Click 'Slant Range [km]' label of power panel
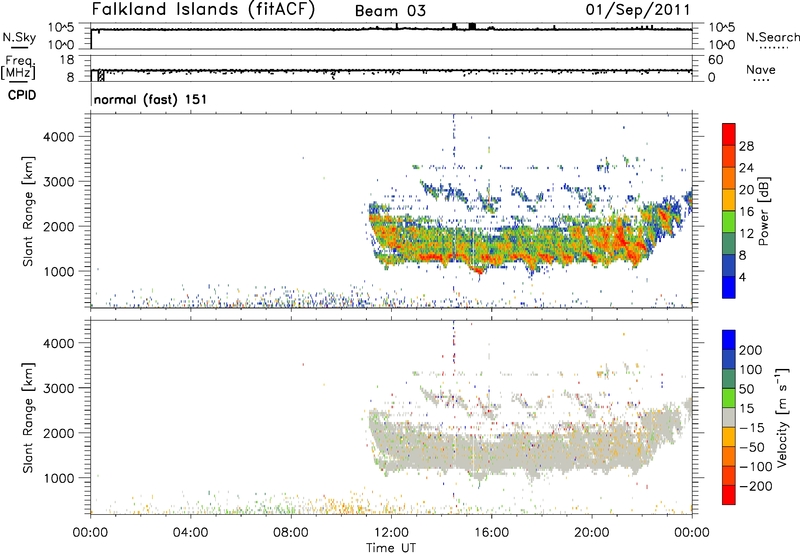The image size is (800, 554). point(28,211)
